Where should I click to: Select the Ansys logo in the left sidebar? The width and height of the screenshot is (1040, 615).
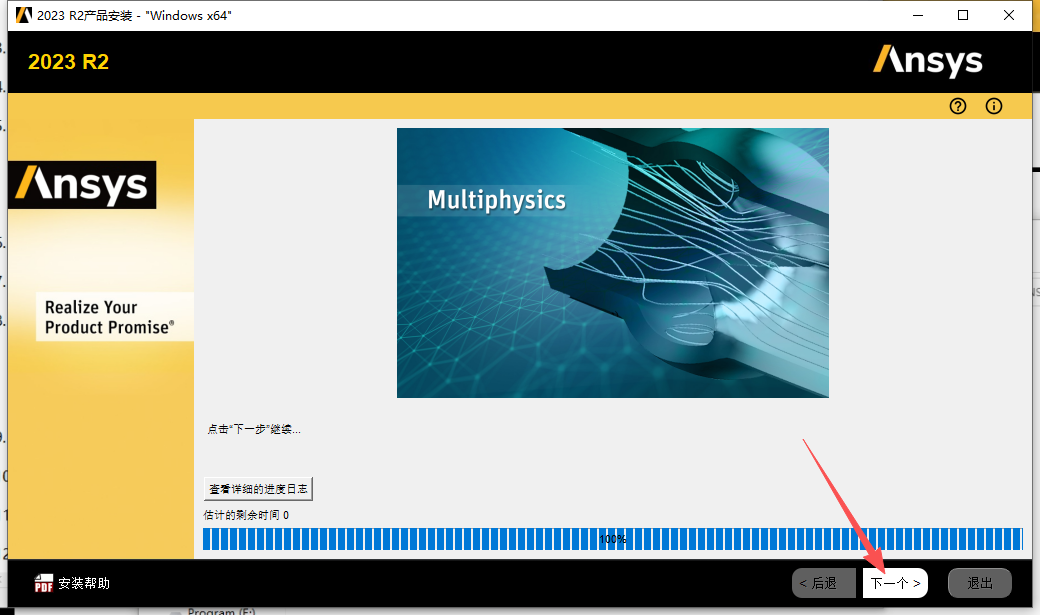81,184
